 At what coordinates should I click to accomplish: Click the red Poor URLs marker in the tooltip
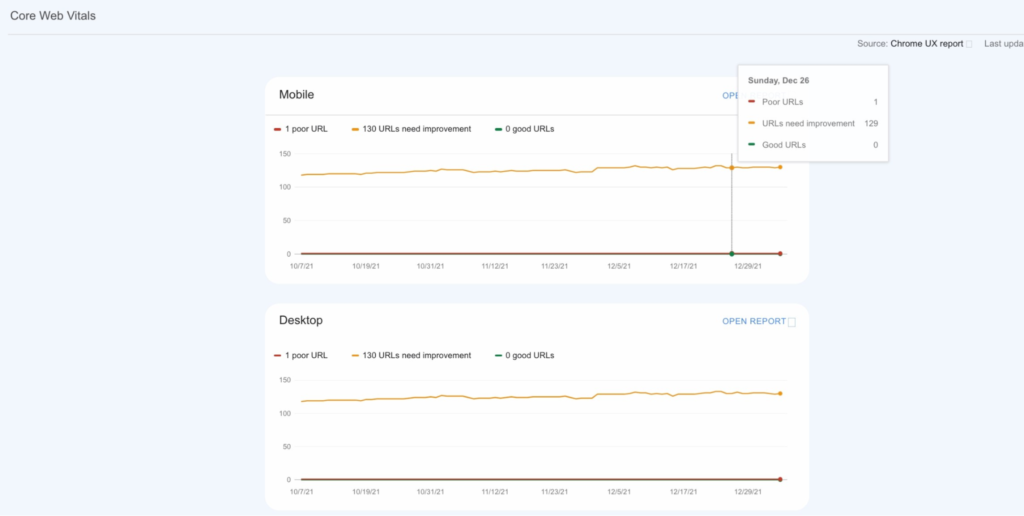(x=751, y=102)
